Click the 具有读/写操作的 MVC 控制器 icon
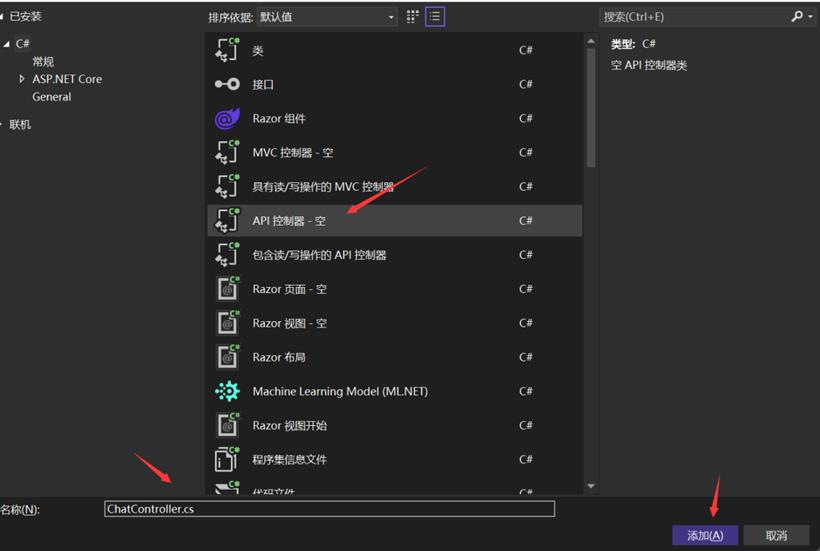 click(227, 187)
